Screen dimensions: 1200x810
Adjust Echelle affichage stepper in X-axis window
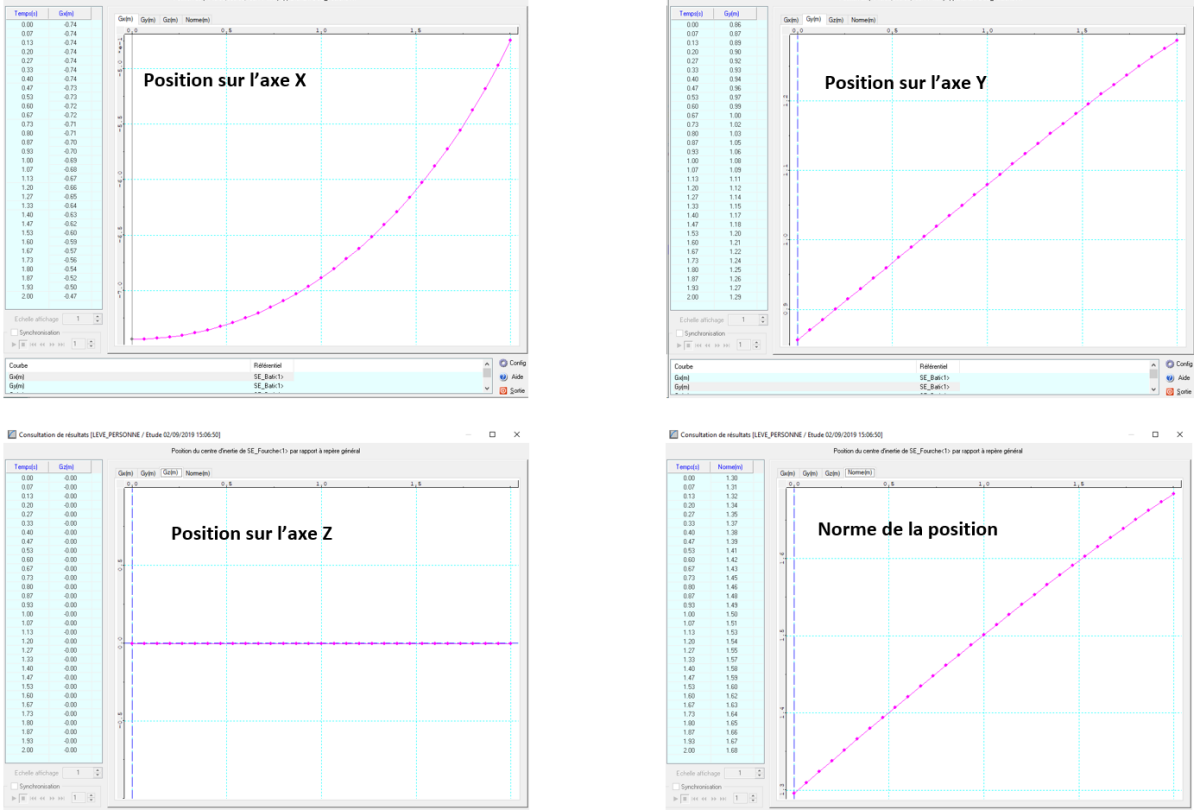(x=97, y=319)
